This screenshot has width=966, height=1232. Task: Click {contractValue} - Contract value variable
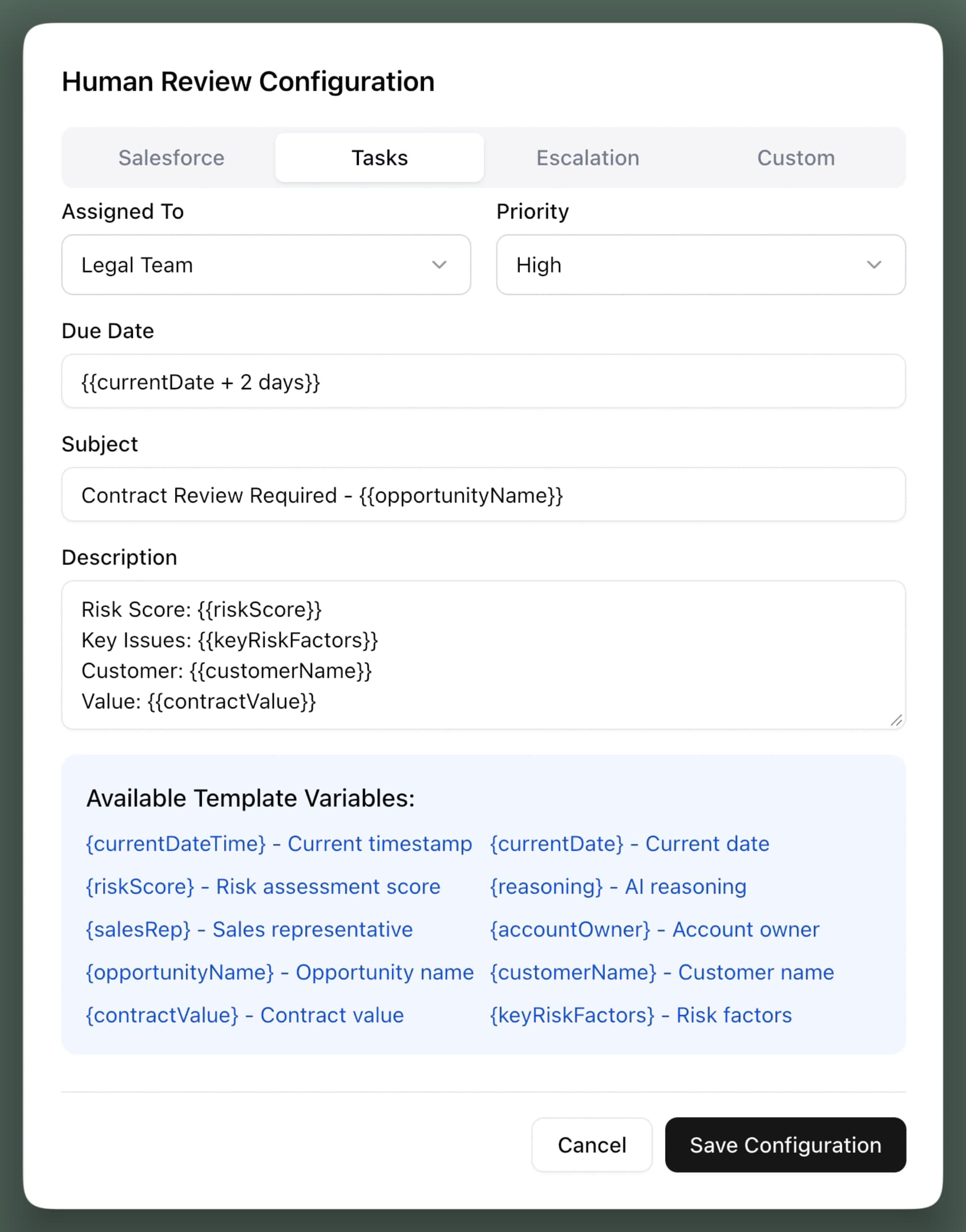tap(245, 1015)
